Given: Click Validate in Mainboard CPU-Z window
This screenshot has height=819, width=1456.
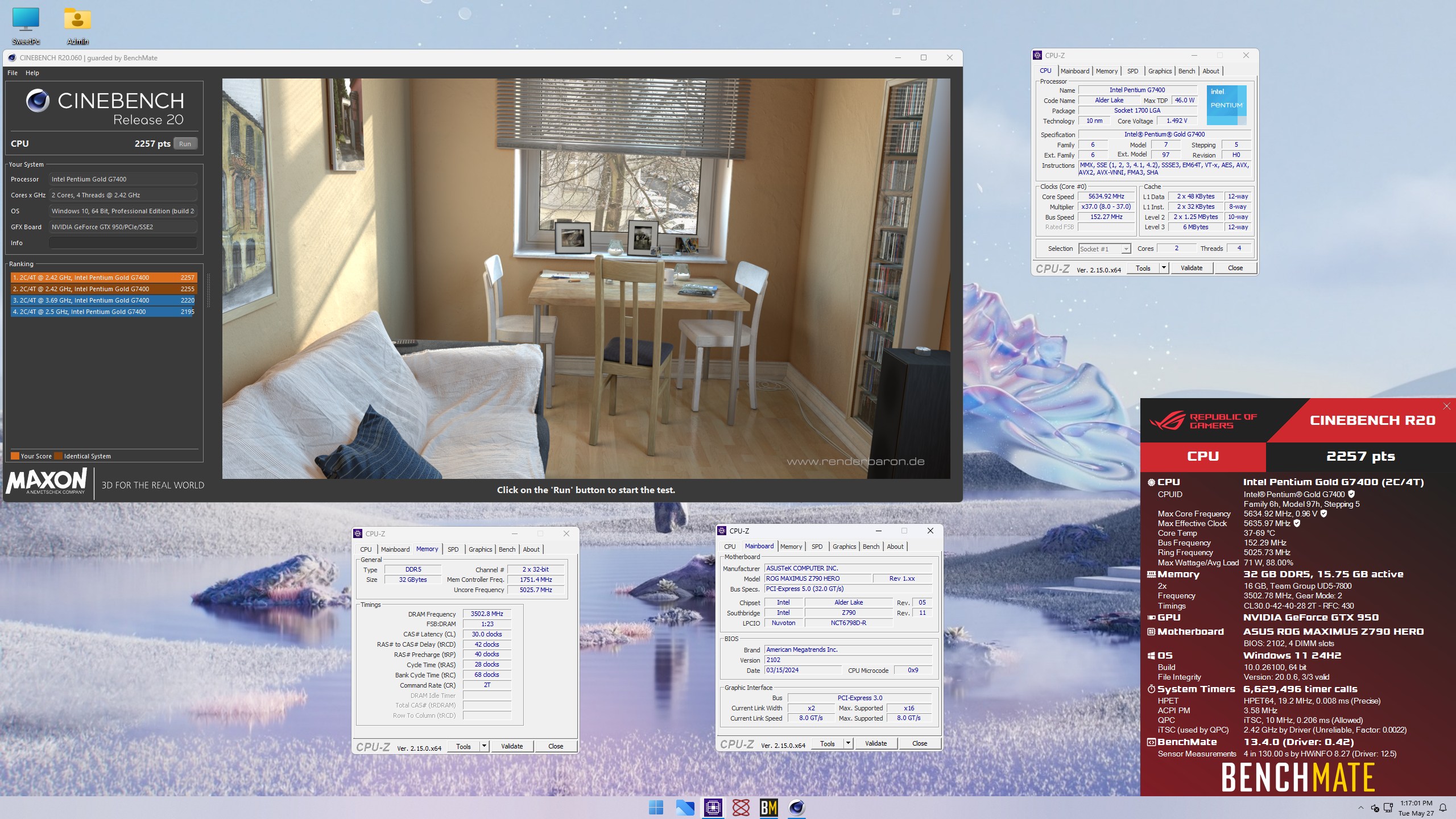Looking at the screenshot, I should tap(876, 743).
